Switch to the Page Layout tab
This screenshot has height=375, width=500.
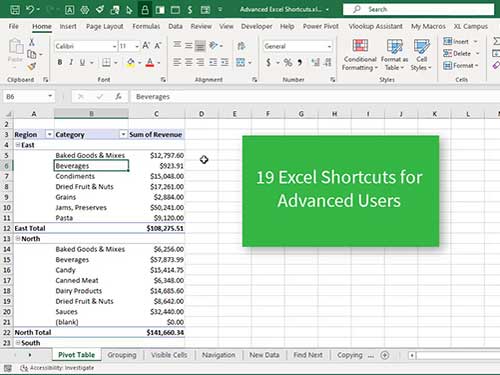click(x=105, y=26)
